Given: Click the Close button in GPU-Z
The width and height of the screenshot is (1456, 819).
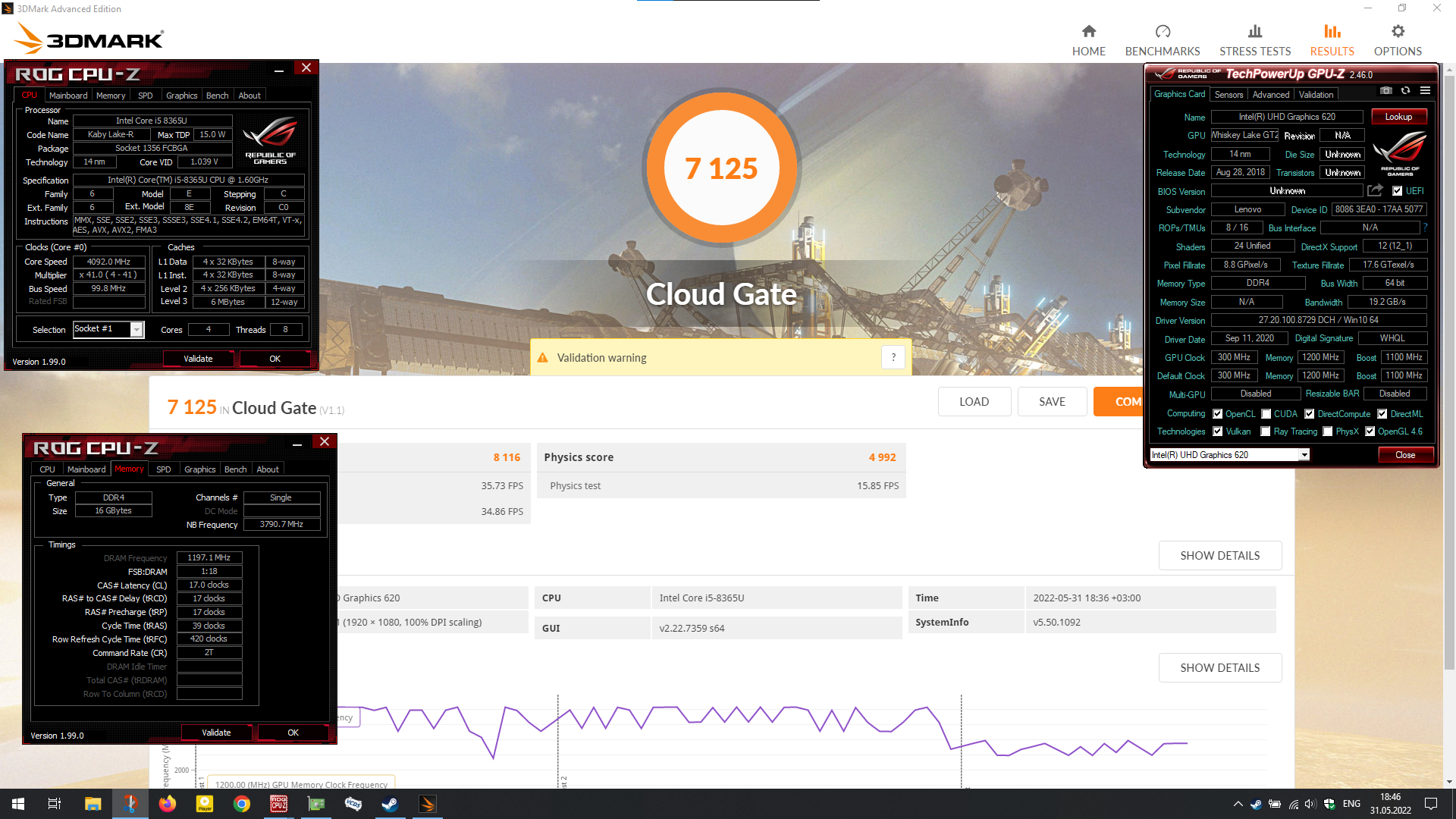Looking at the screenshot, I should pos(1405,455).
